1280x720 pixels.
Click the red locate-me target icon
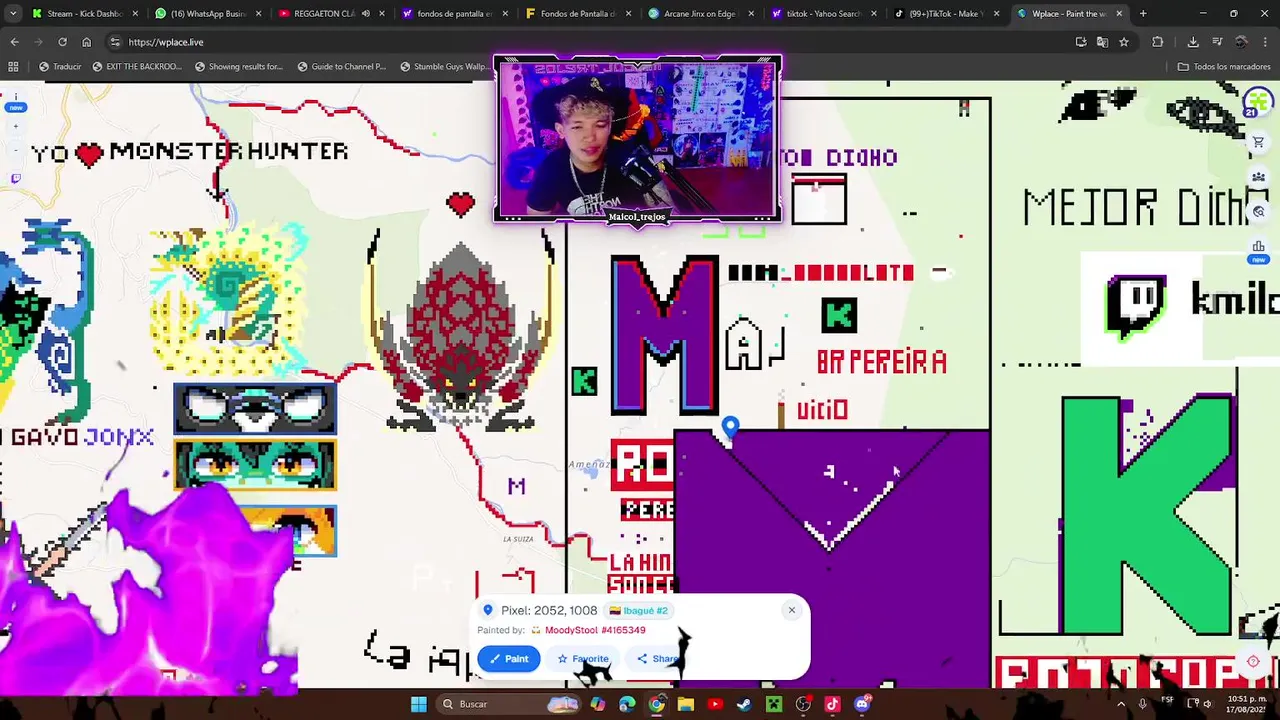(x=1253, y=661)
